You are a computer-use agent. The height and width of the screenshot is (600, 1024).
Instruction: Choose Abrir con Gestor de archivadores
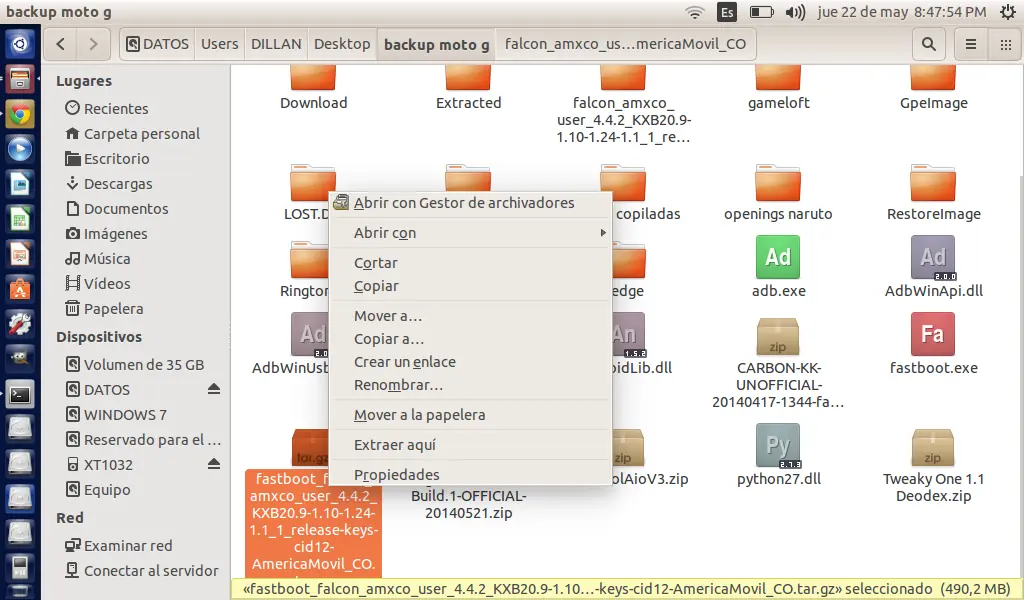(x=470, y=203)
